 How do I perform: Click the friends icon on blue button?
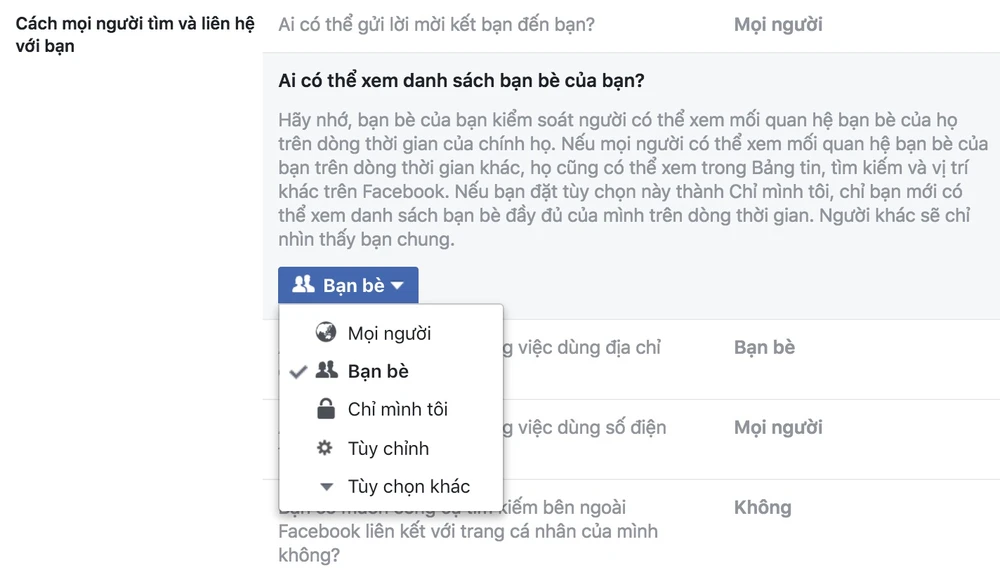pos(303,285)
